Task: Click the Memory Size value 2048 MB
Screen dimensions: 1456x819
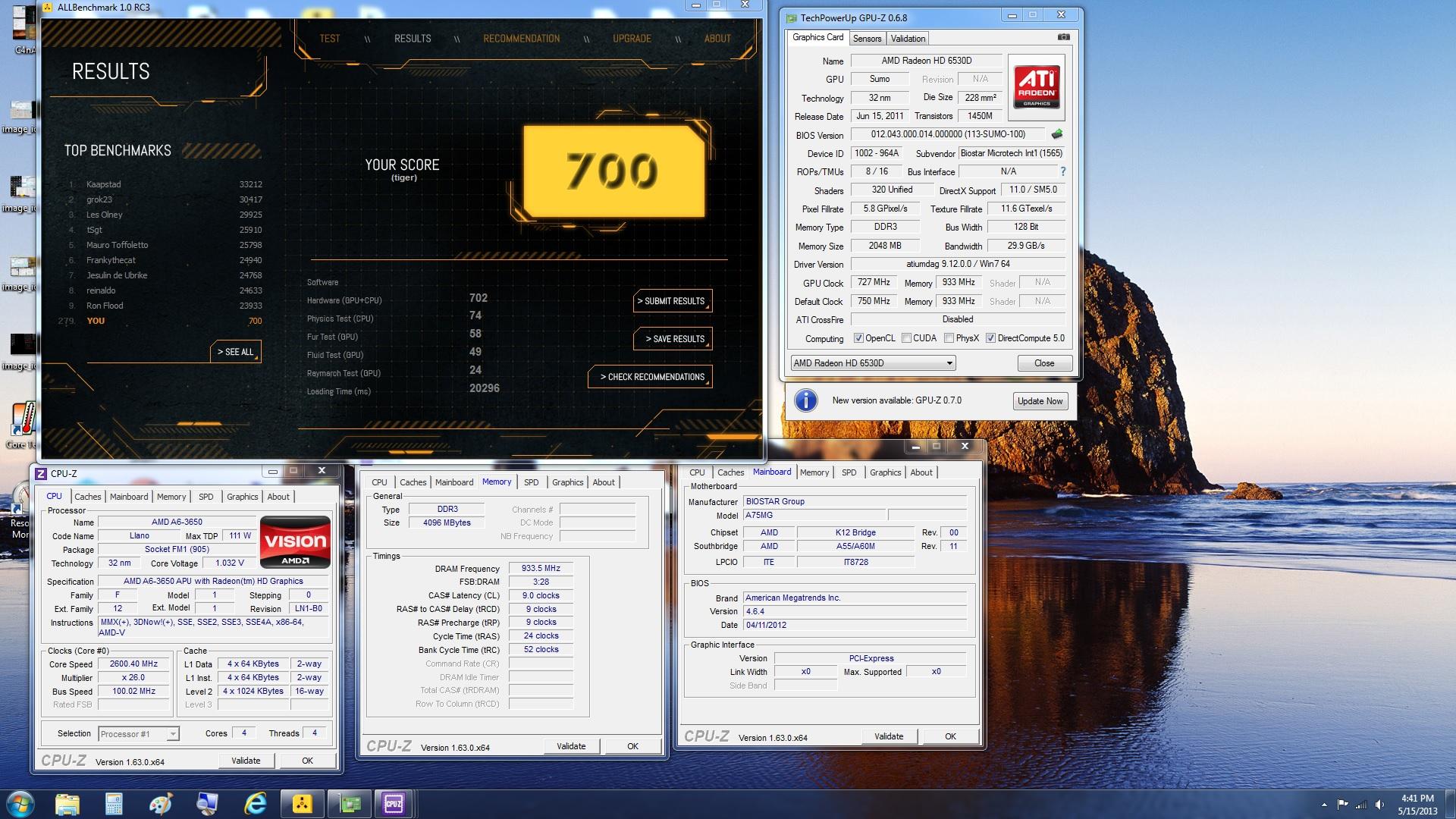Action: pos(885,246)
